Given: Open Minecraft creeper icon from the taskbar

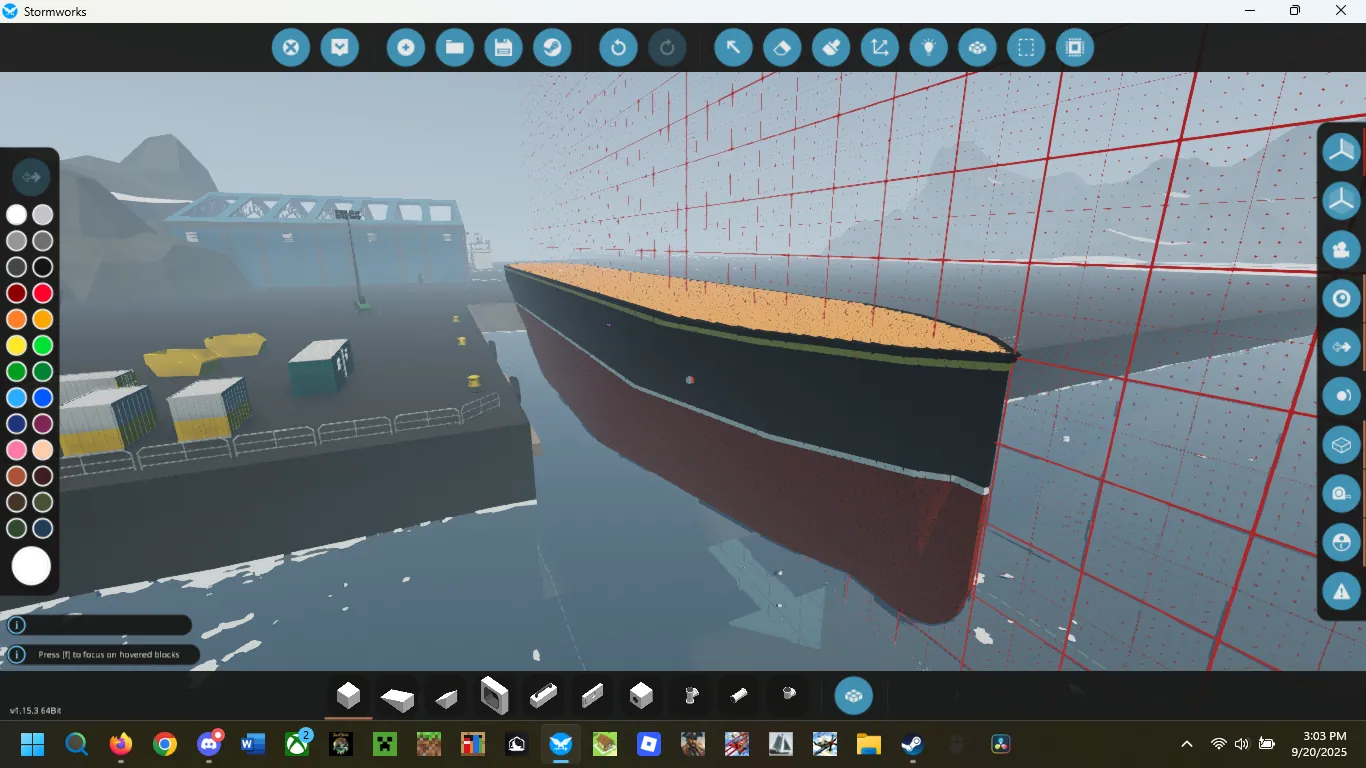Looking at the screenshot, I should 385,744.
